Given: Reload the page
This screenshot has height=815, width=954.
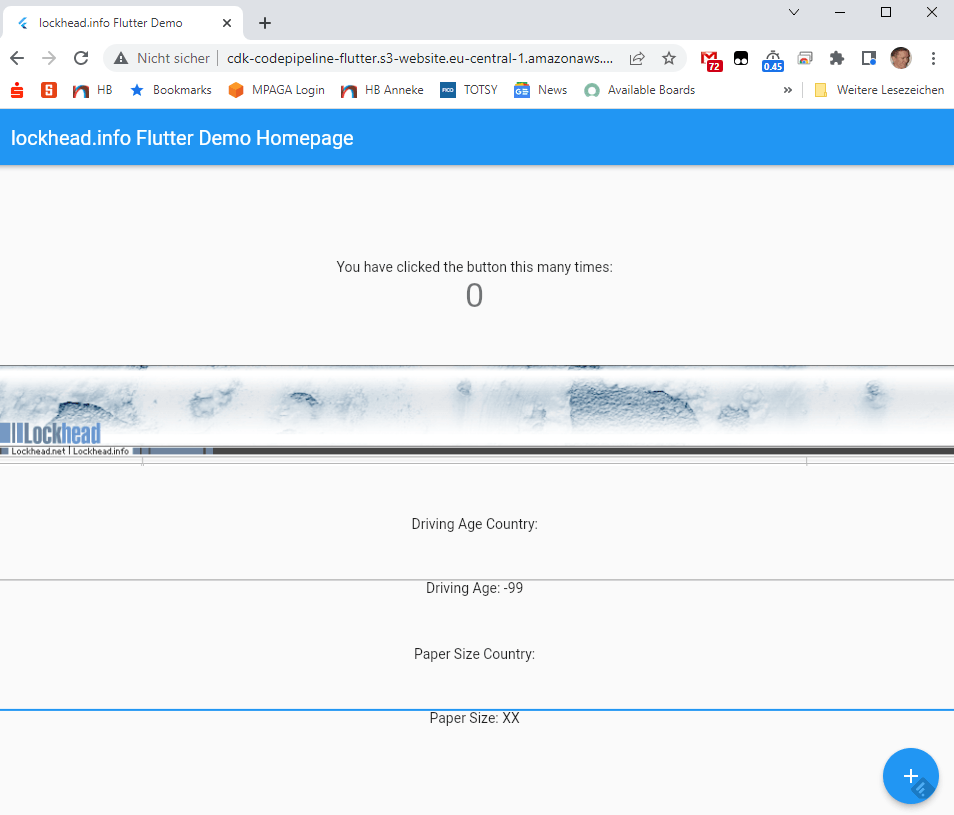Looking at the screenshot, I should coord(81,58).
